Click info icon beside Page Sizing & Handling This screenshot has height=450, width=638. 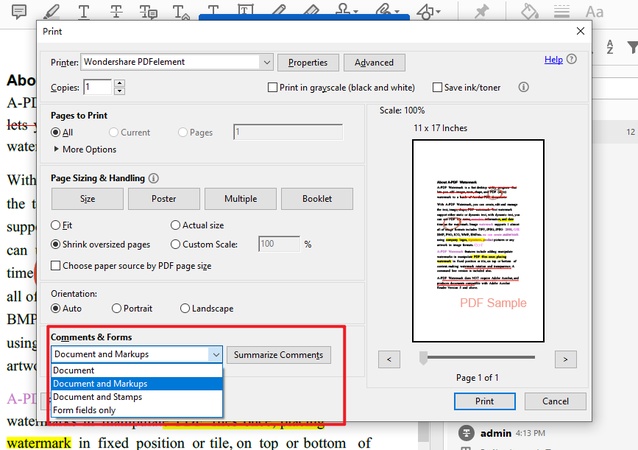tap(154, 178)
